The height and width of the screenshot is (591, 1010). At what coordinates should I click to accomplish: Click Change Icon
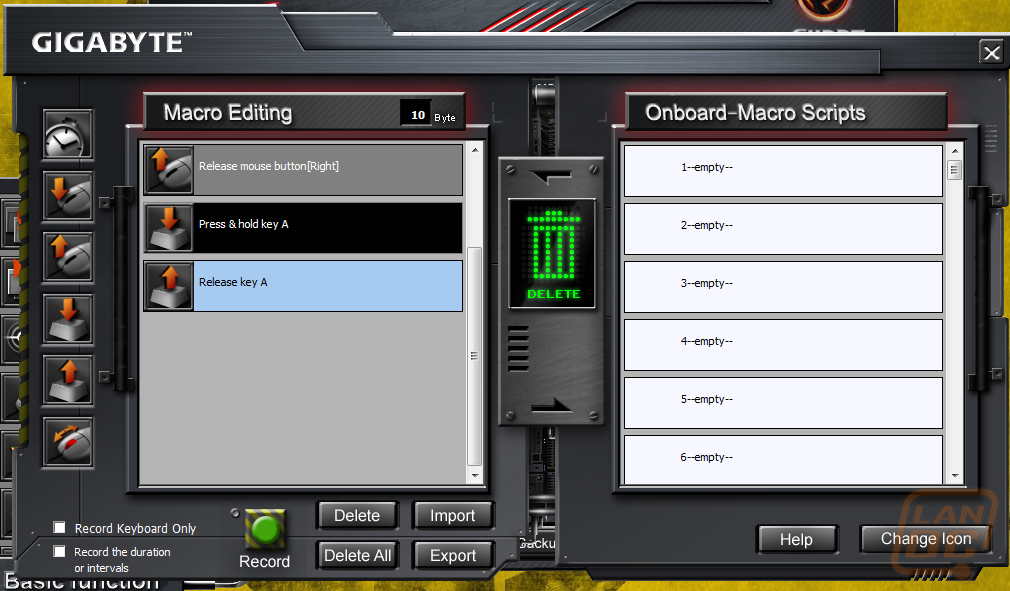click(x=925, y=538)
